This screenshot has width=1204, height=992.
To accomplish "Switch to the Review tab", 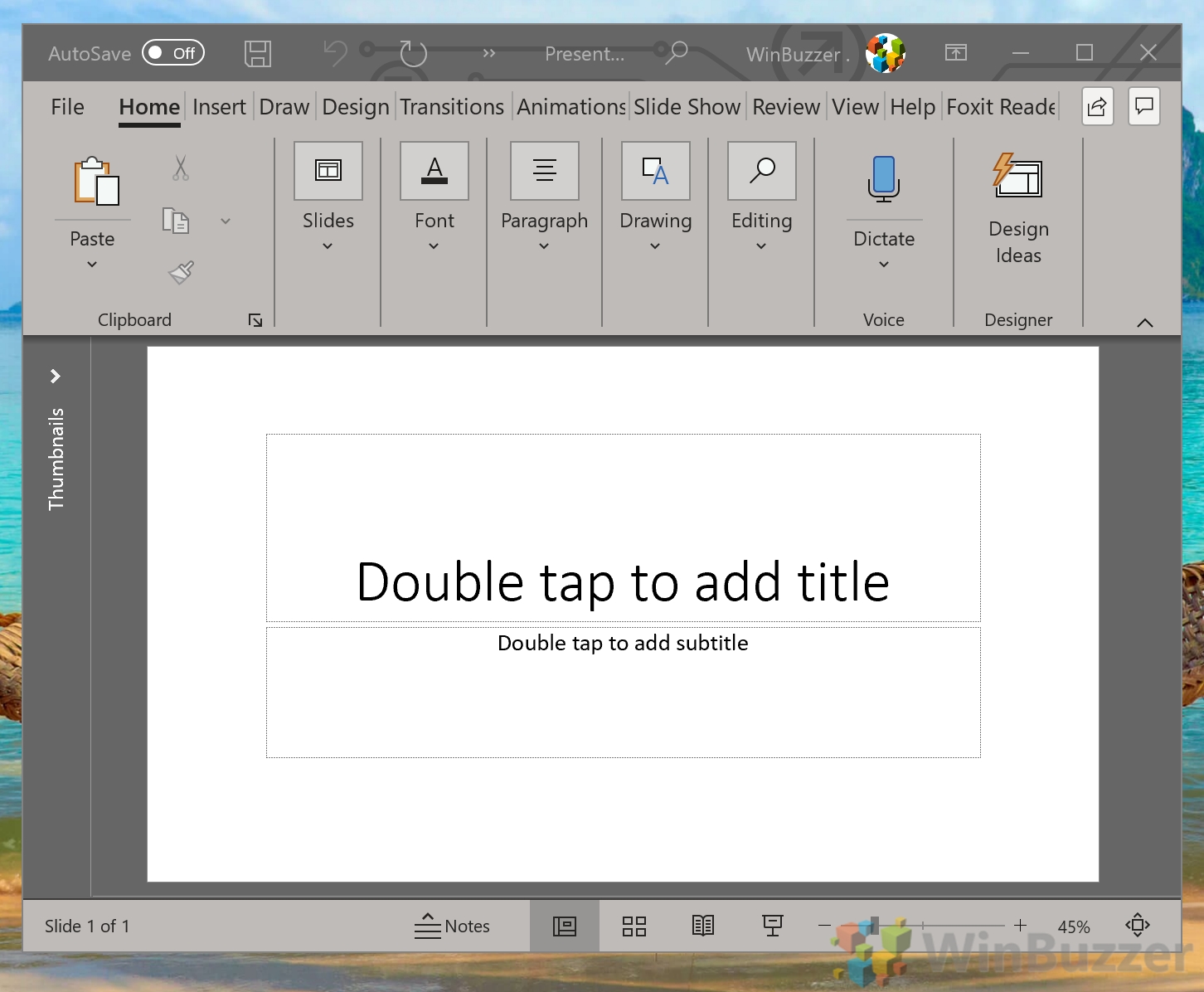I will pyautogui.click(x=786, y=107).
